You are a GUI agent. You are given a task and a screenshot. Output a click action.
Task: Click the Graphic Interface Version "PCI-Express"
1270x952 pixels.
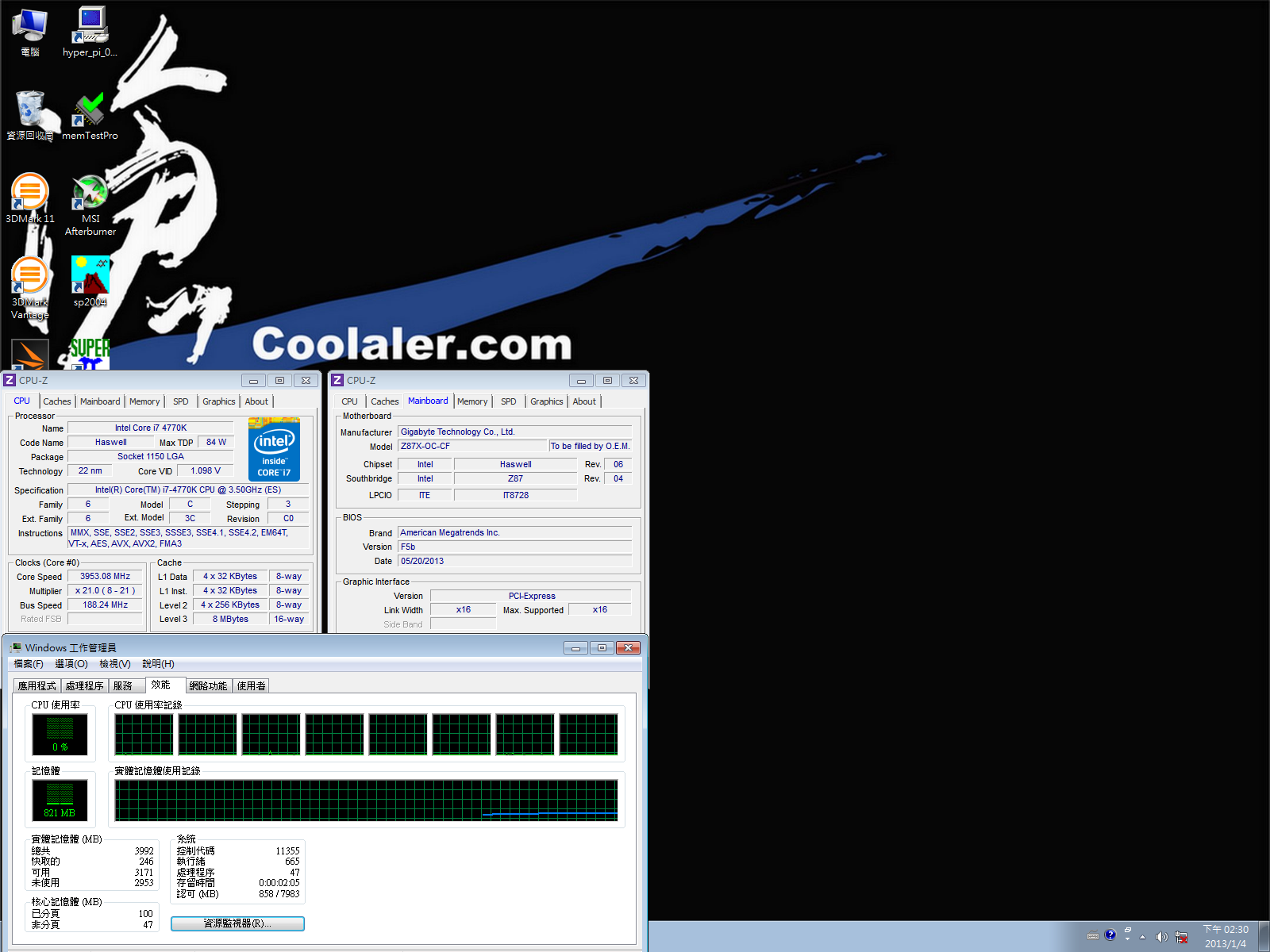click(x=532, y=596)
